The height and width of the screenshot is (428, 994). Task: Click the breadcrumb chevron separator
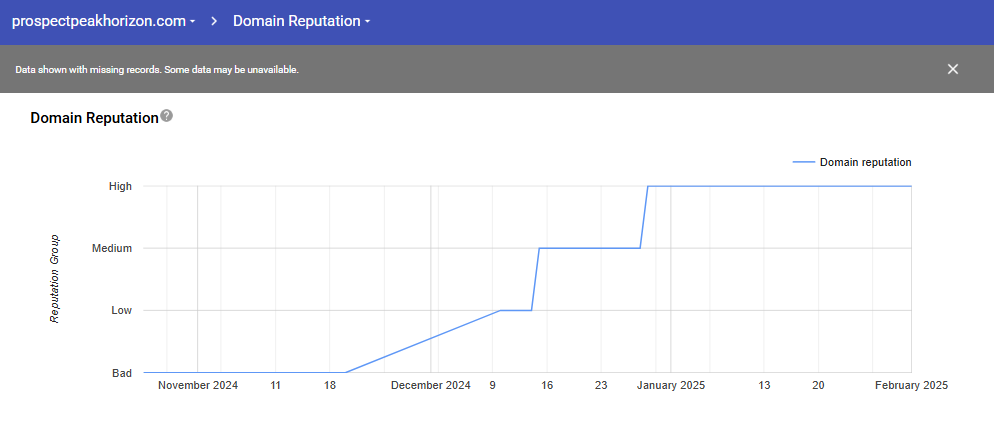coord(214,21)
